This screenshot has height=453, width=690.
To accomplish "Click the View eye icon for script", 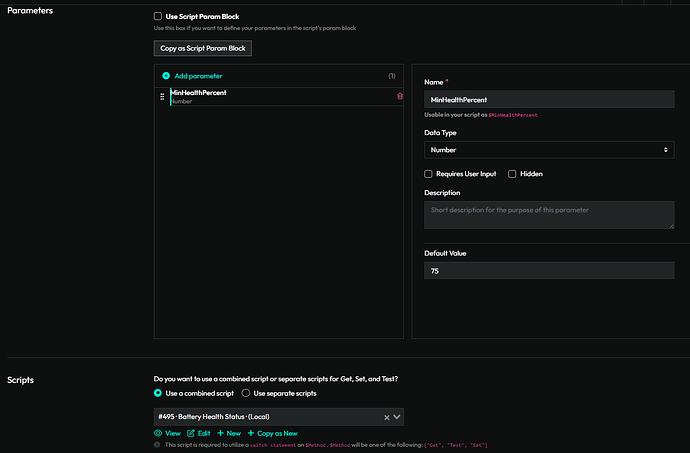I will point(158,432).
